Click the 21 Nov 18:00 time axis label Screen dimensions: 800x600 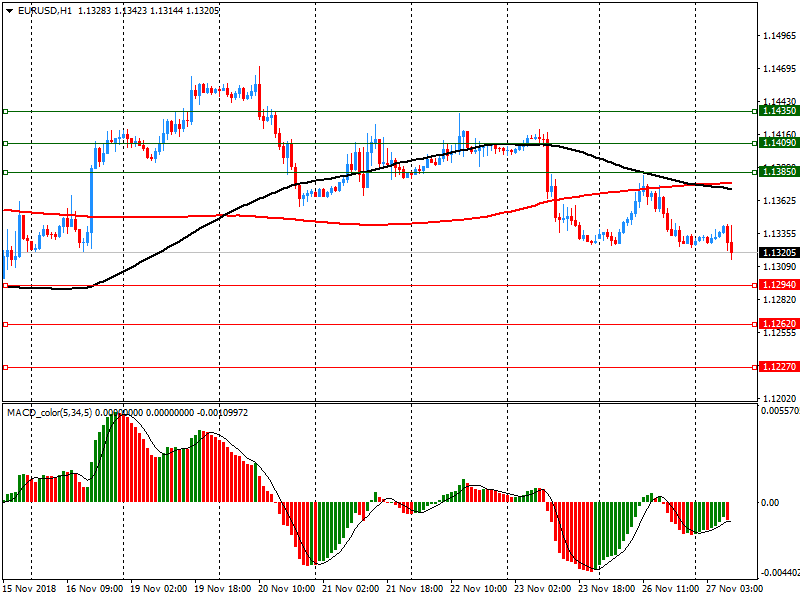(x=414, y=589)
